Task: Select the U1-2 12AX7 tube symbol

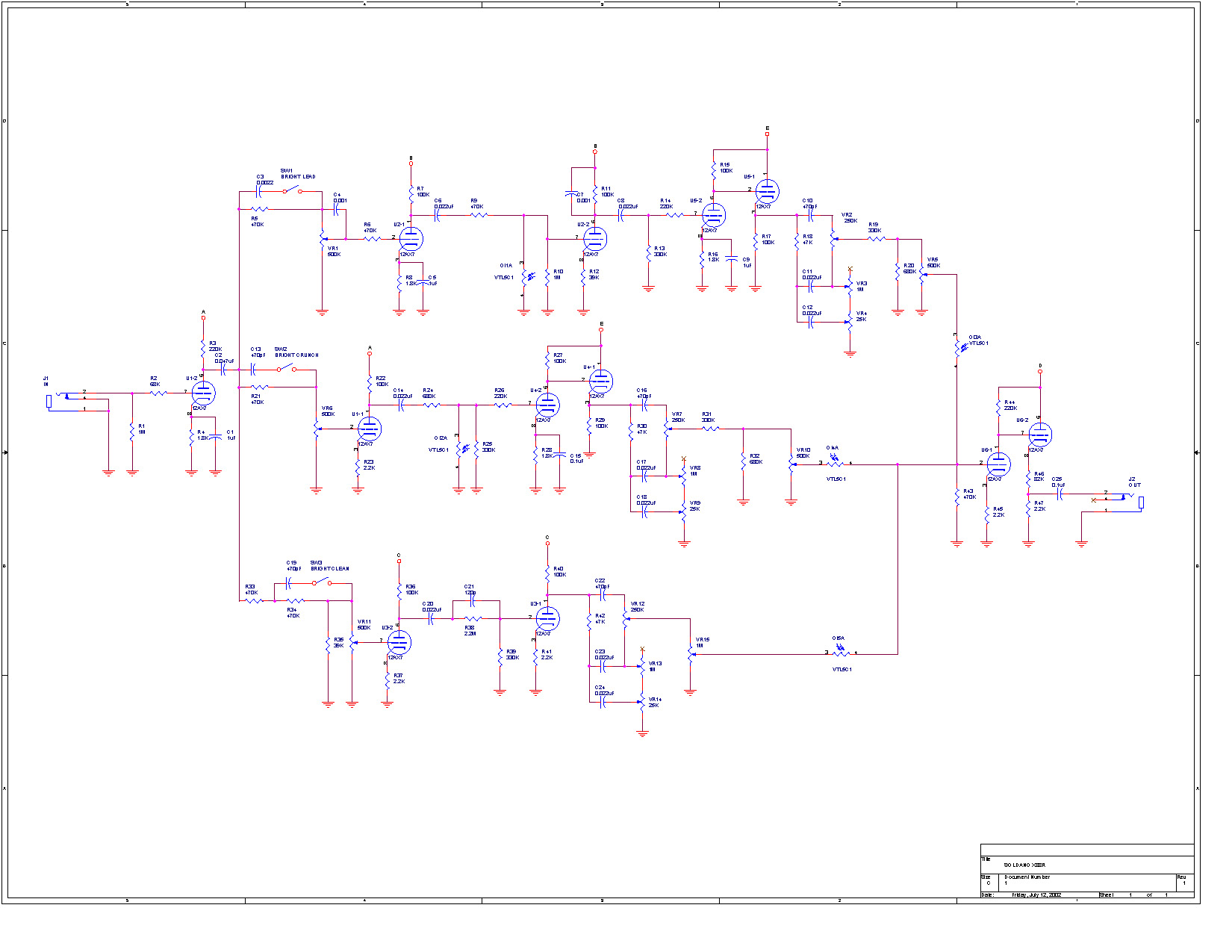Action: [x=203, y=393]
